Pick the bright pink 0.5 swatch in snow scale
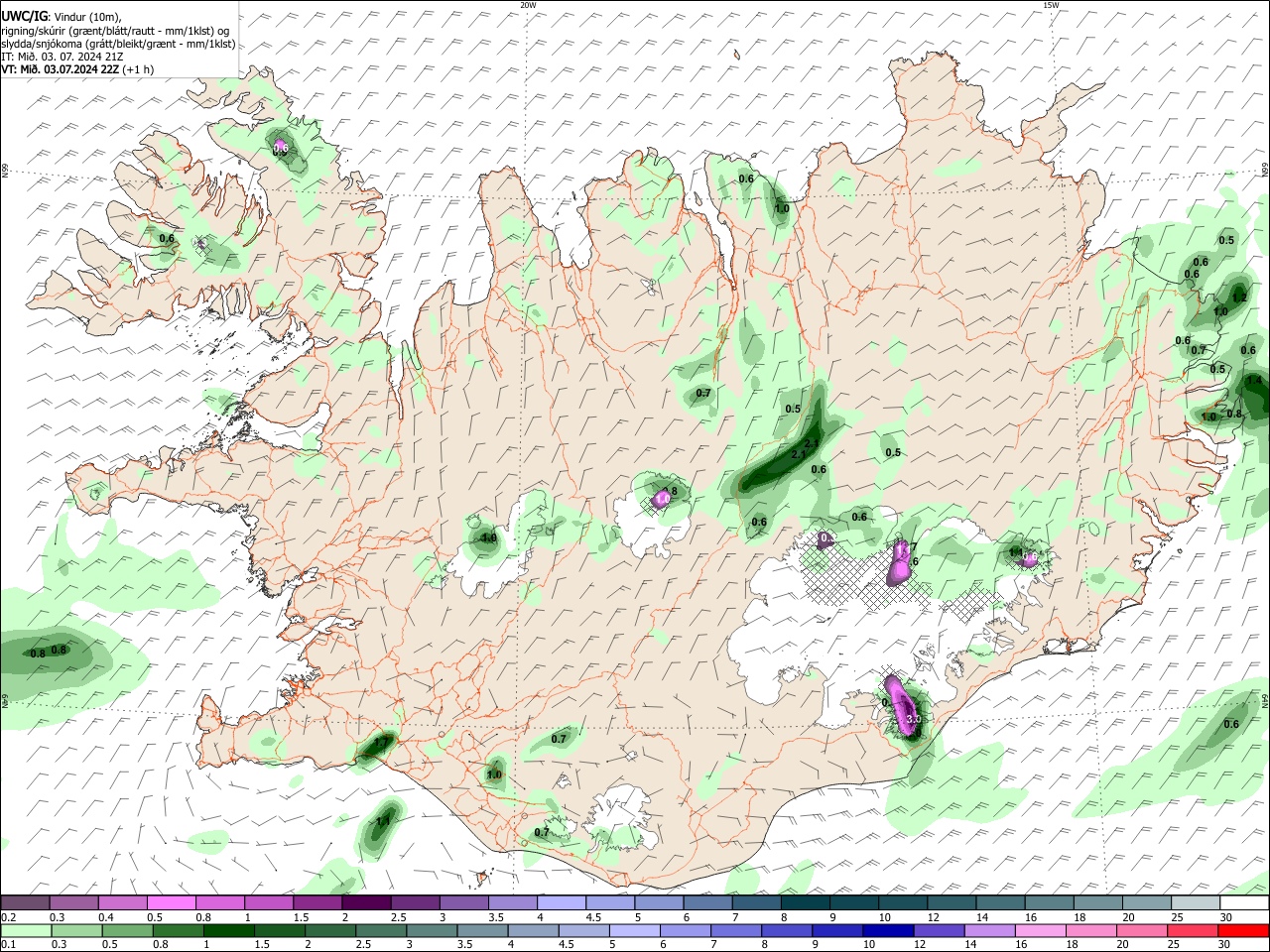The height and width of the screenshot is (952, 1270). [171, 903]
